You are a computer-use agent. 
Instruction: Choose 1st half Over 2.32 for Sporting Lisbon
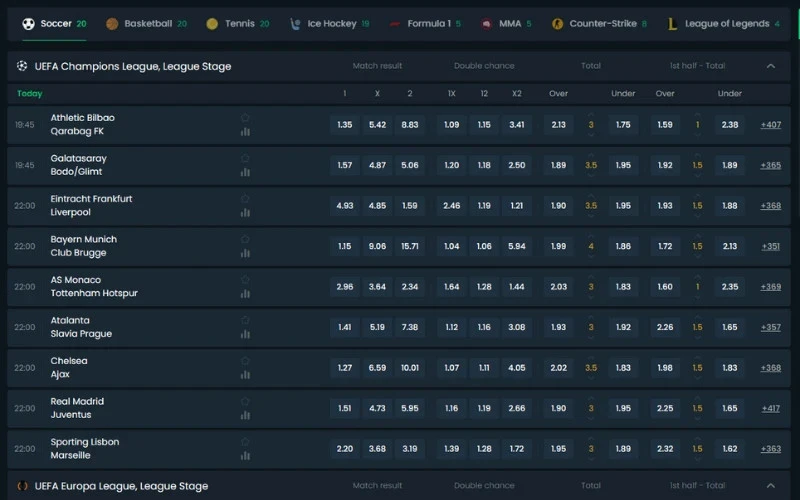pos(665,449)
